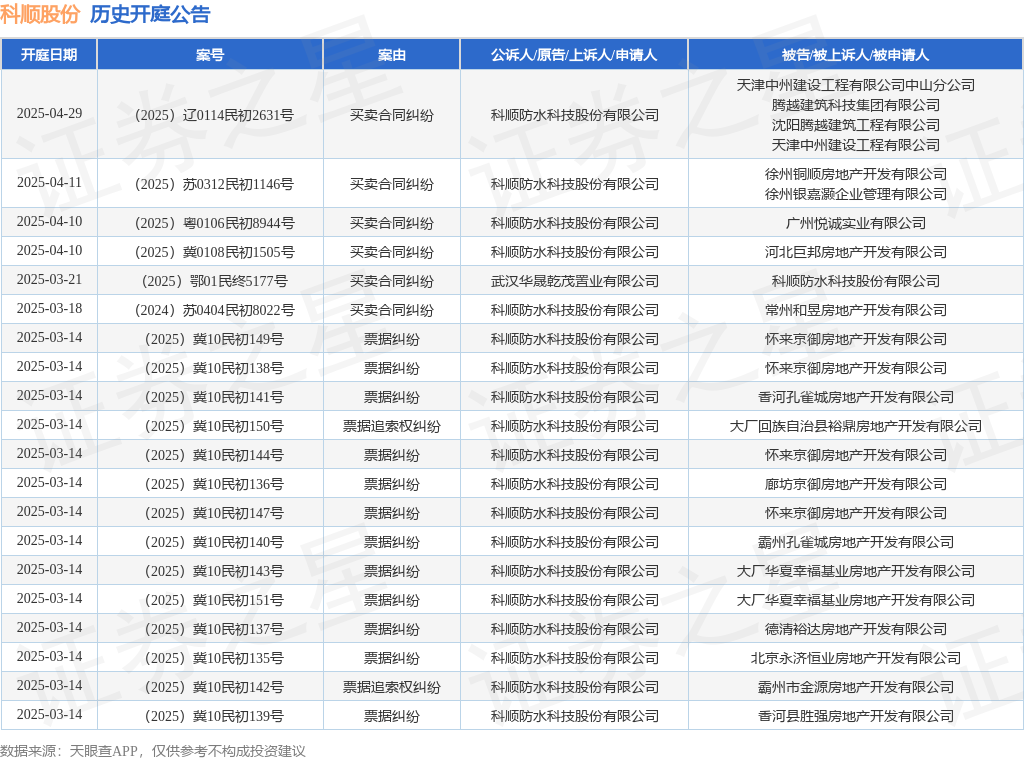Click defendant 广州悦诚实业有限公司

click(x=856, y=223)
